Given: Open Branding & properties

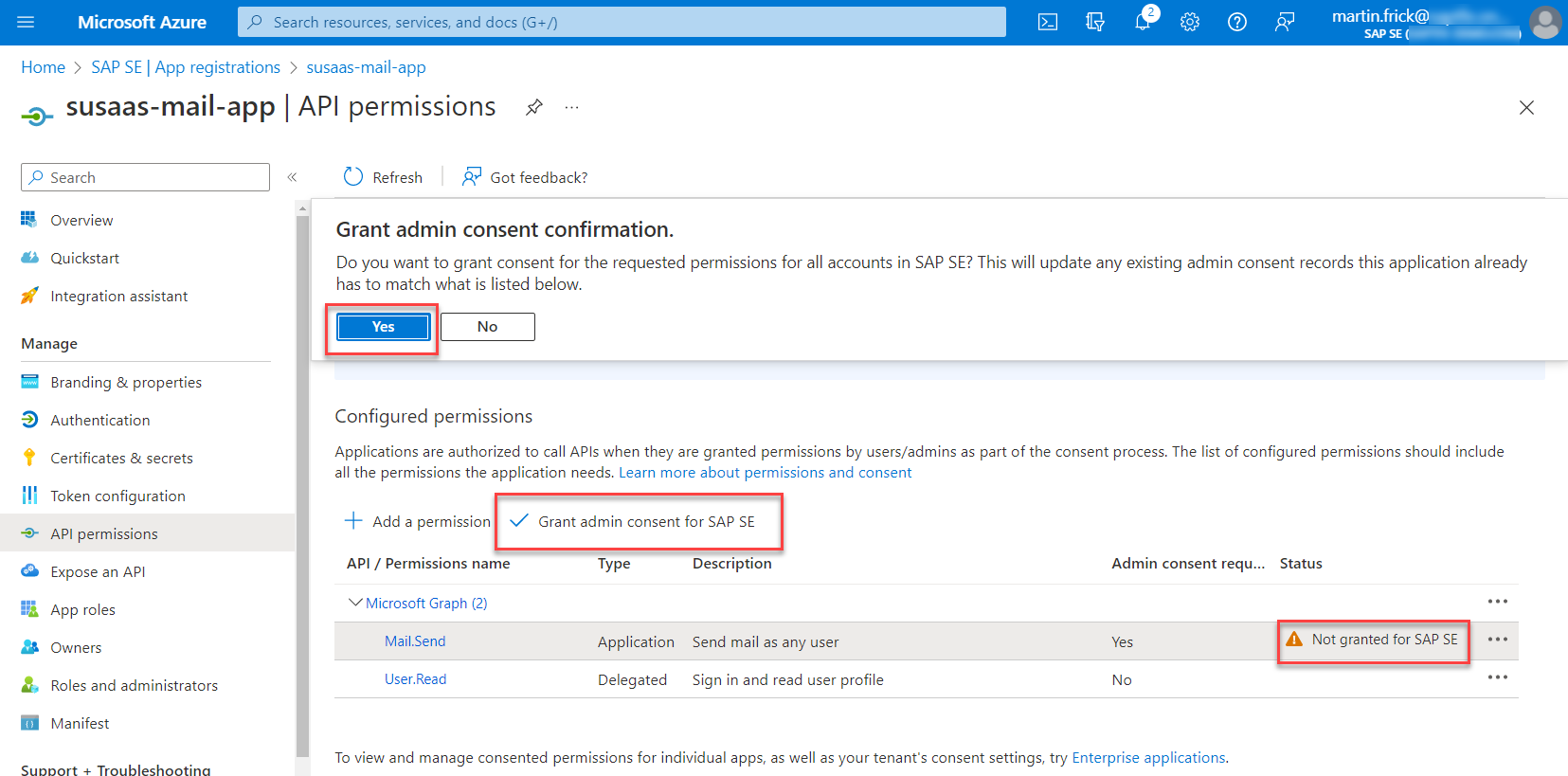Looking at the screenshot, I should pyautogui.click(x=126, y=382).
